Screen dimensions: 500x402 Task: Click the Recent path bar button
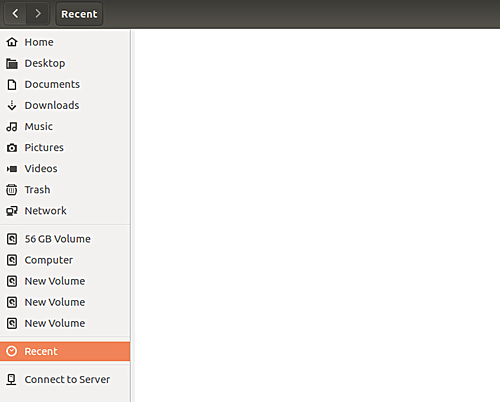point(79,14)
